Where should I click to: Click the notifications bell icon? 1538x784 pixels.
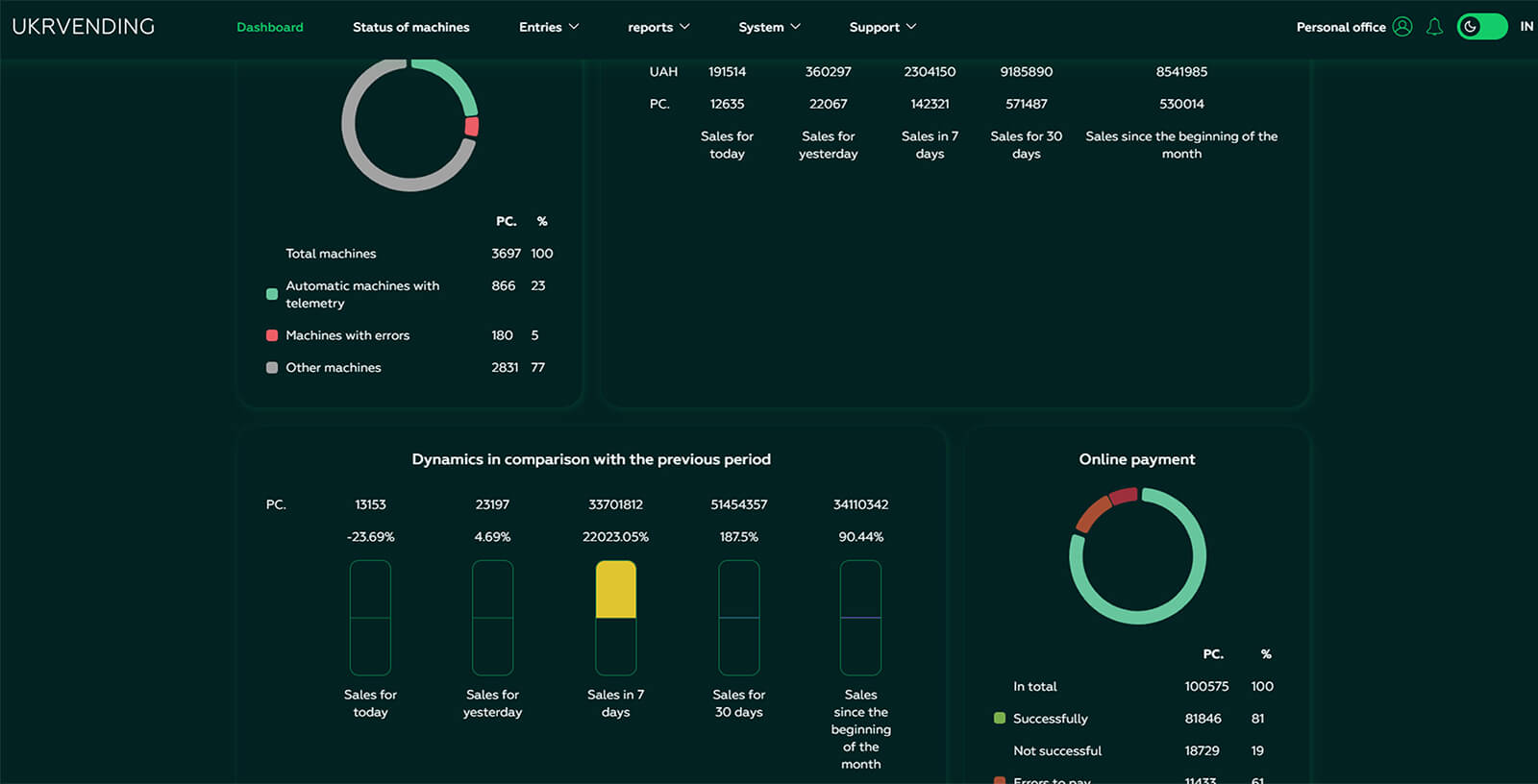(1434, 27)
